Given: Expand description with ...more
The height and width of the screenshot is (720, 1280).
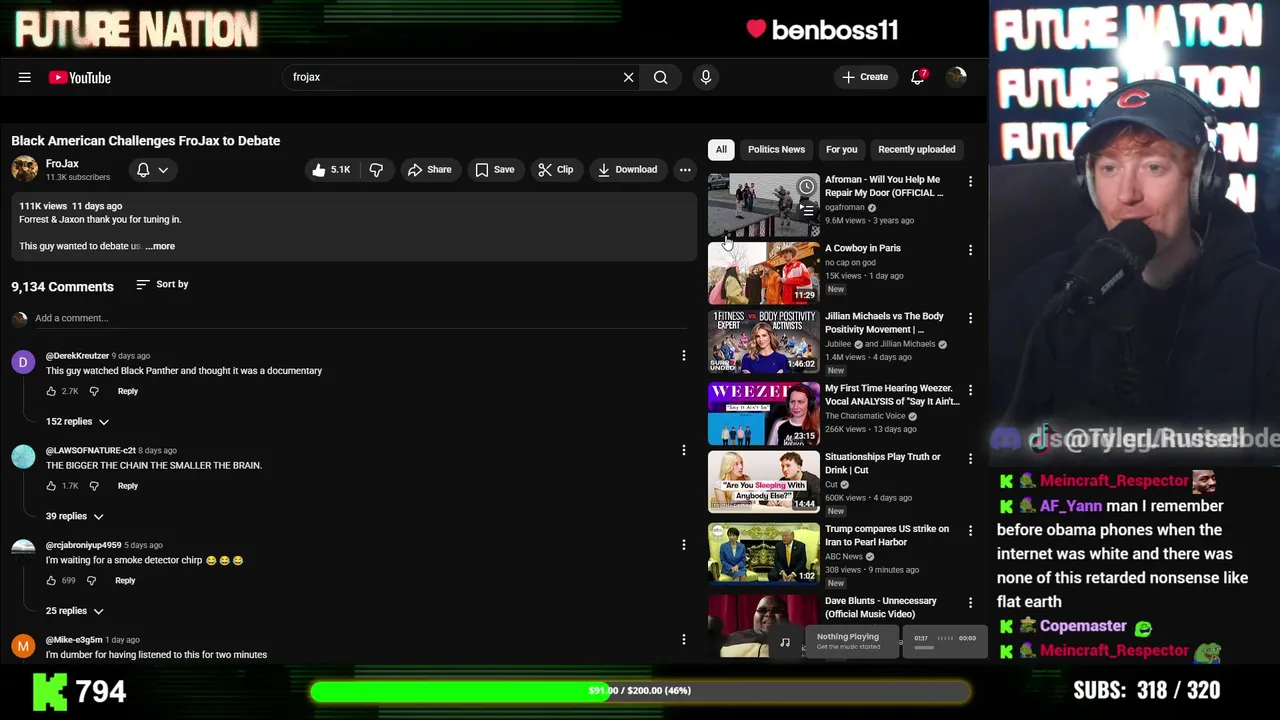Looking at the screenshot, I should pyautogui.click(x=160, y=246).
